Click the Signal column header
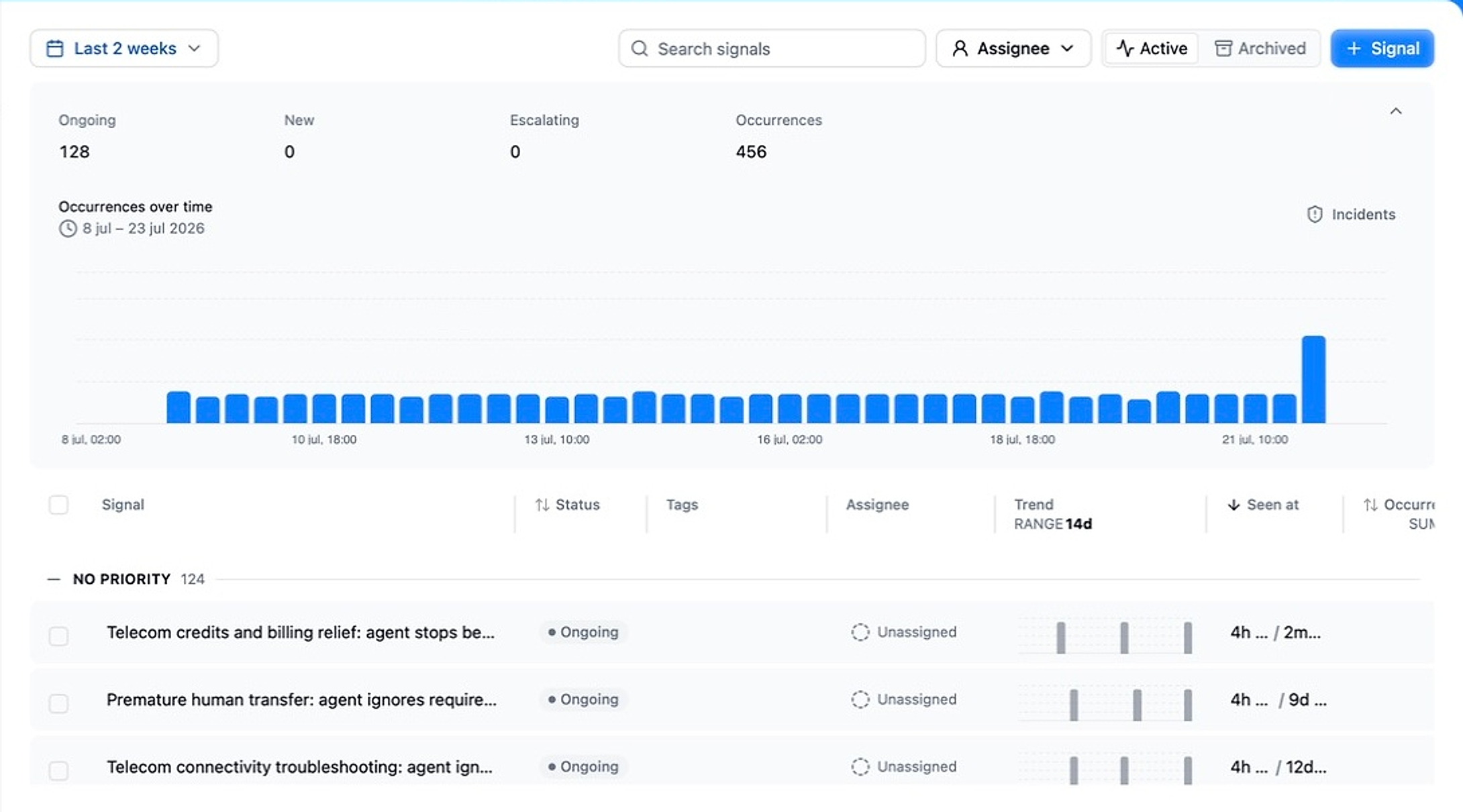Screen dimensions: 1463x812 (x=123, y=505)
